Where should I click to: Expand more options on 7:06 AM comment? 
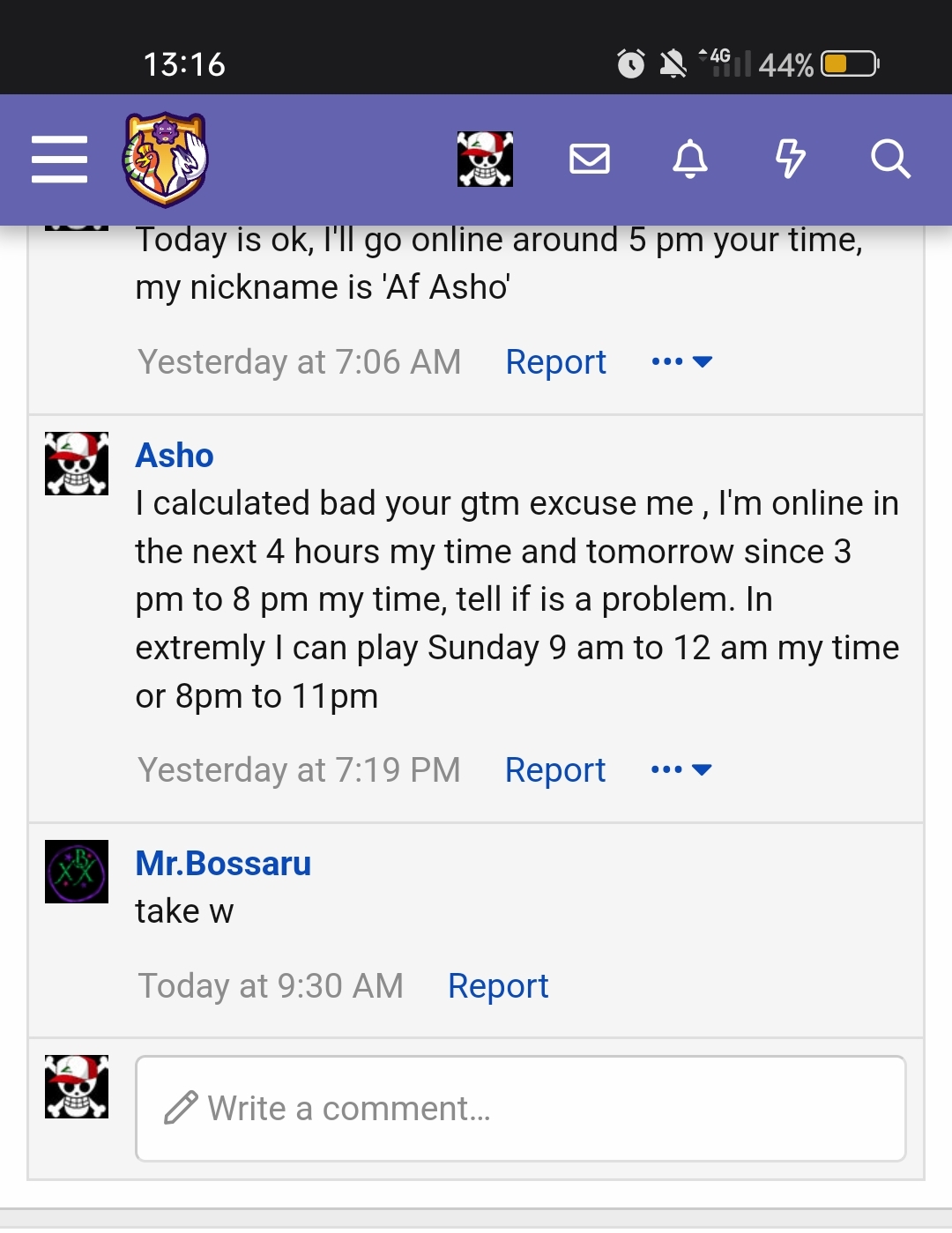point(681,361)
